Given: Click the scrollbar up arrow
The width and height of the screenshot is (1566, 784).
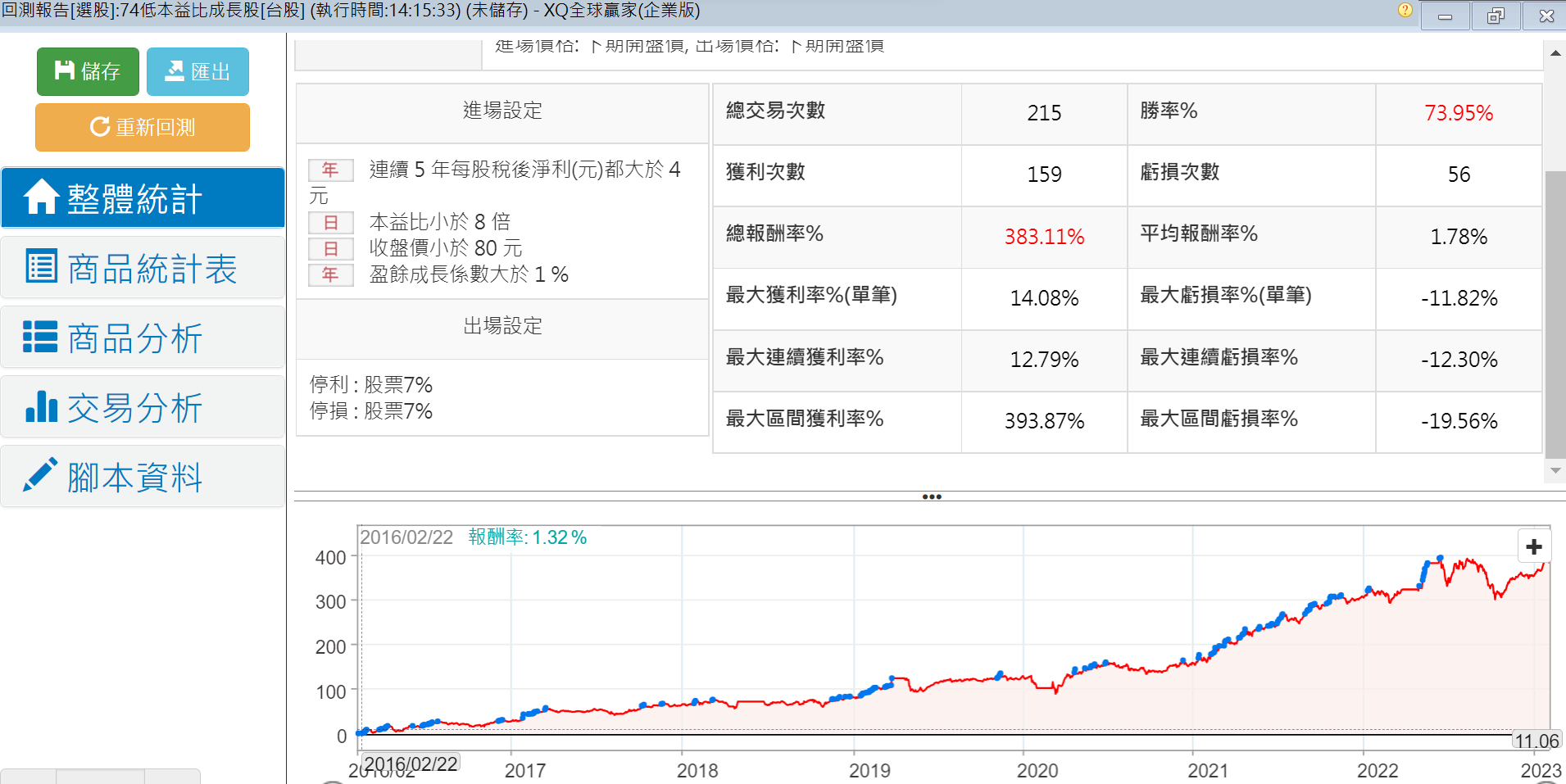Looking at the screenshot, I should 1555,53.
